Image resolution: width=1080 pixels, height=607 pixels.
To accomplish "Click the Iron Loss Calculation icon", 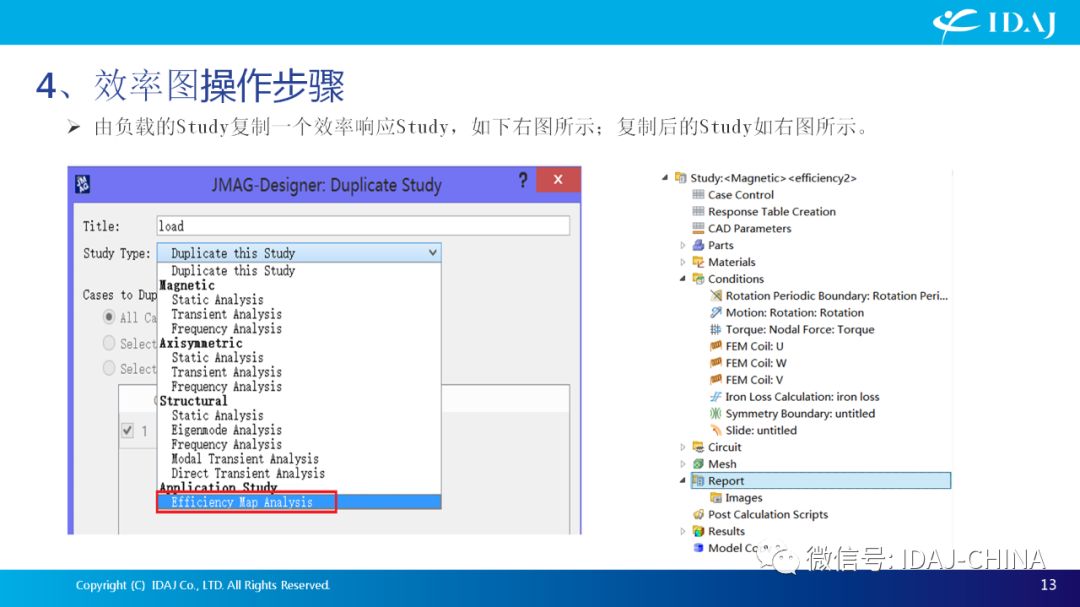I will click(716, 396).
